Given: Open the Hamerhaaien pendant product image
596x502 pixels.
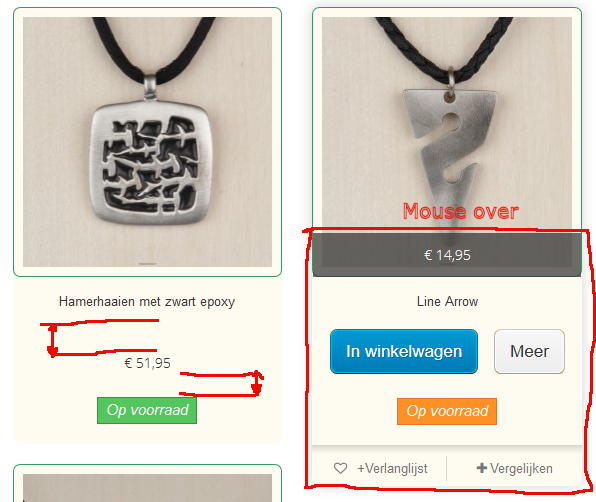Looking at the screenshot, I should click(147, 142).
